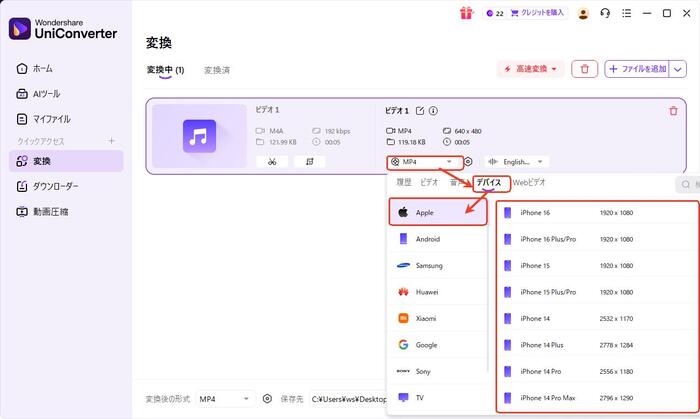Open the hamburger list menu icon
The height and width of the screenshot is (419, 700).
coord(626,13)
